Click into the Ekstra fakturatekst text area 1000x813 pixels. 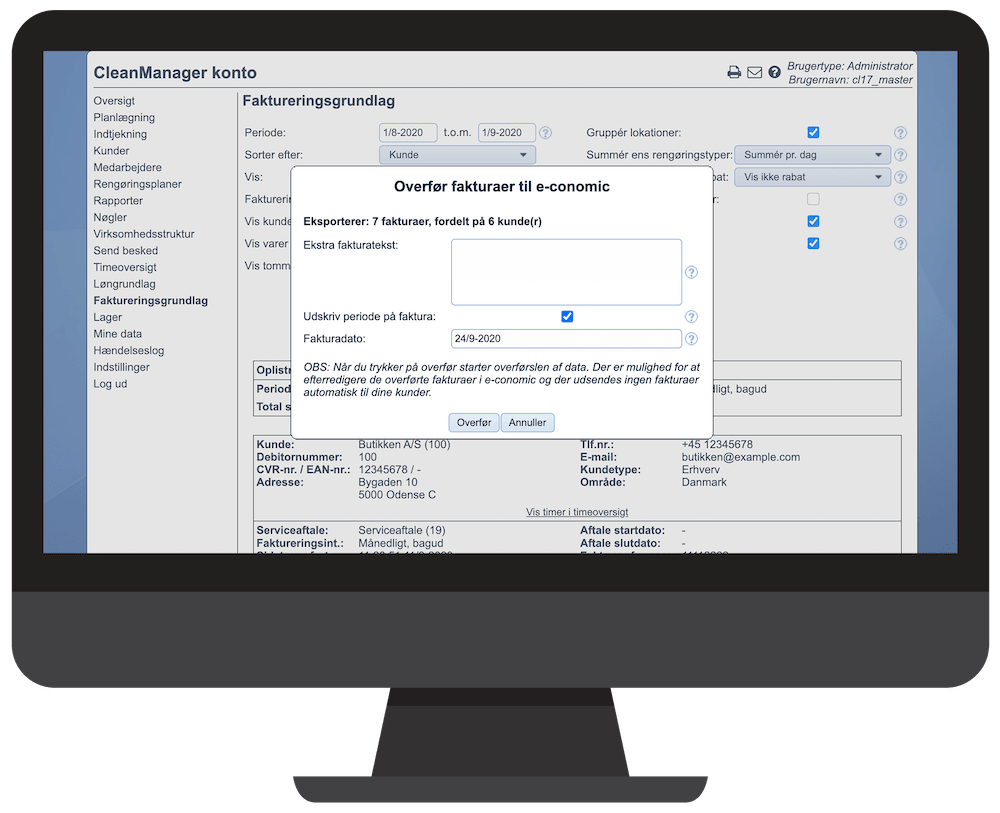point(566,272)
